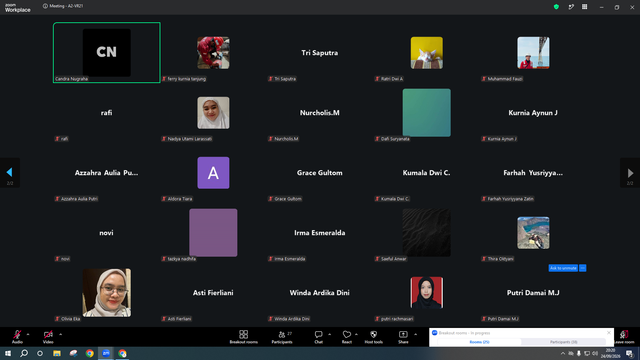Screen dimensions: 640x360
Task: Click muted mic icon beside Tri Saputra label
Action: (x=271, y=79)
